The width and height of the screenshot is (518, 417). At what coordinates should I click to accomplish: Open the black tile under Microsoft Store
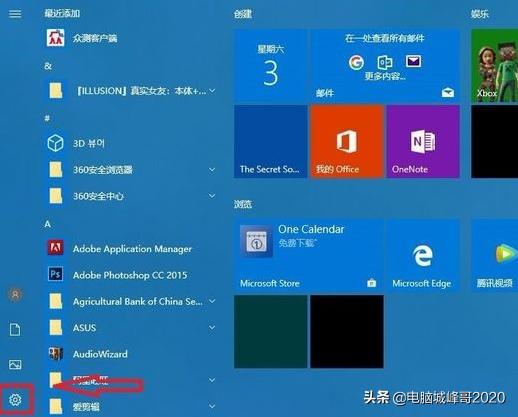(347, 331)
